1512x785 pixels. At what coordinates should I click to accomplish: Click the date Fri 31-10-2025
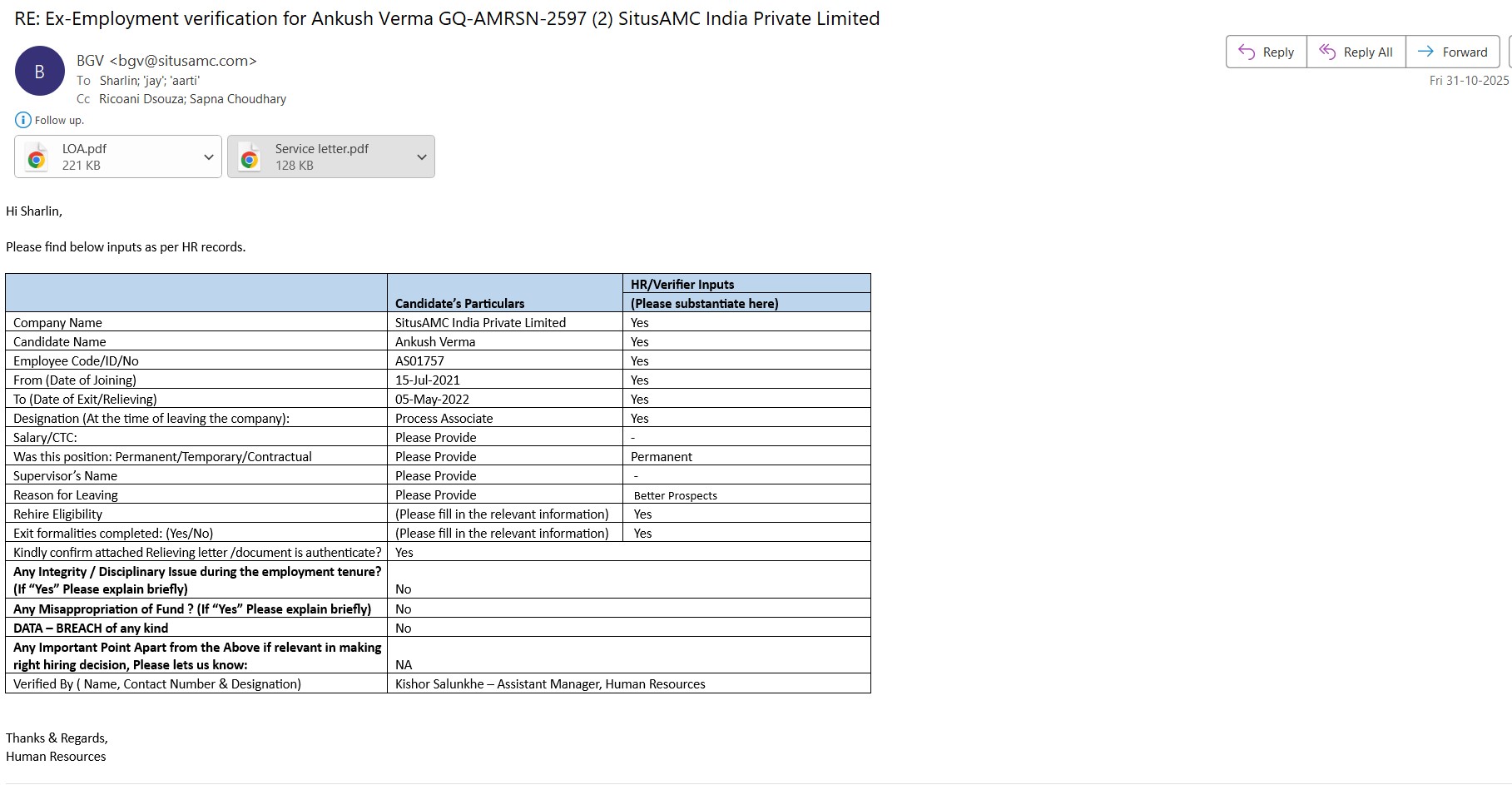pyautogui.click(x=1469, y=81)
